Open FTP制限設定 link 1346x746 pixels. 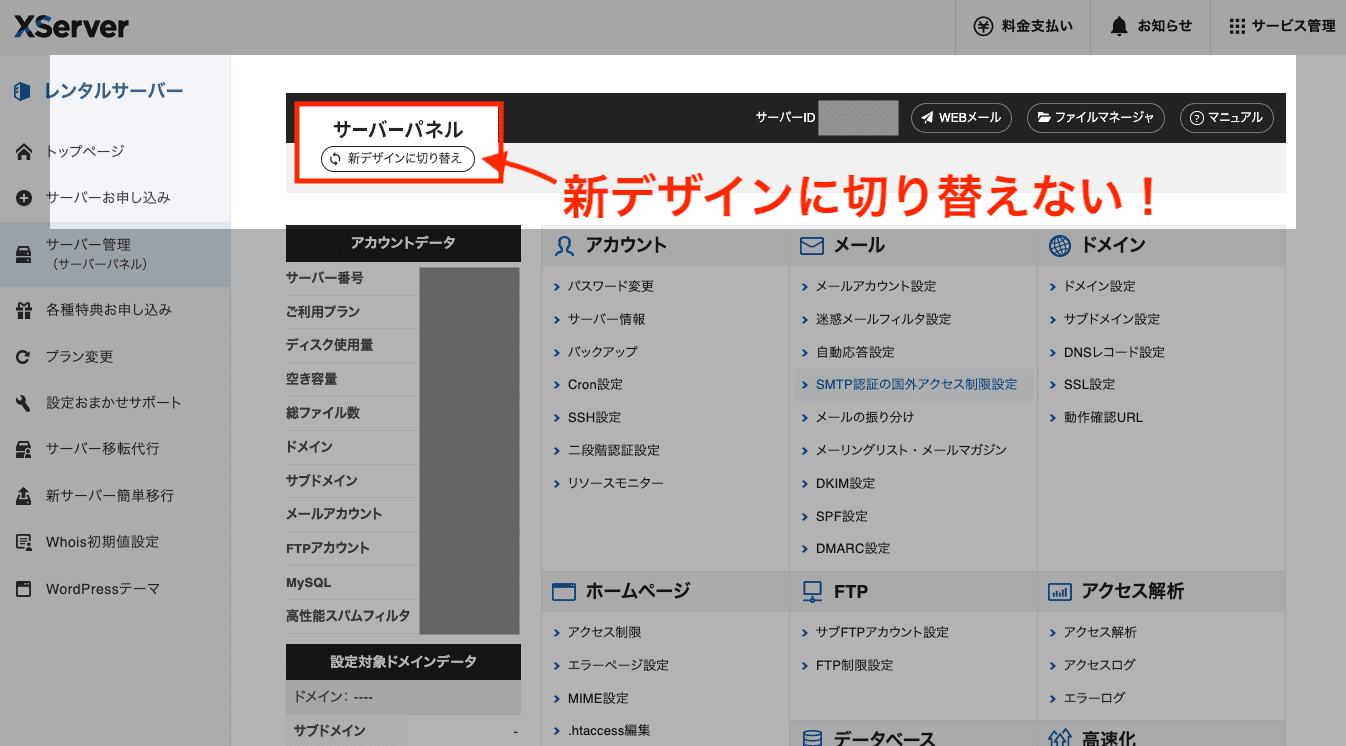click(854, 665)
